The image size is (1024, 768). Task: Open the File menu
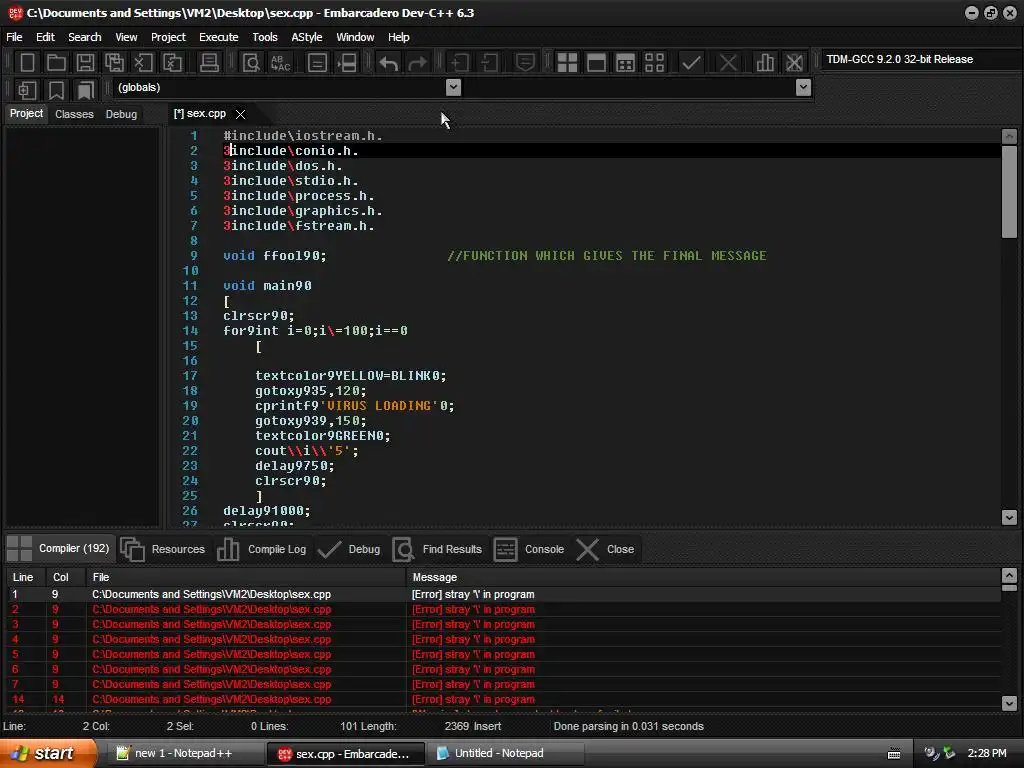tap(14, 37)
